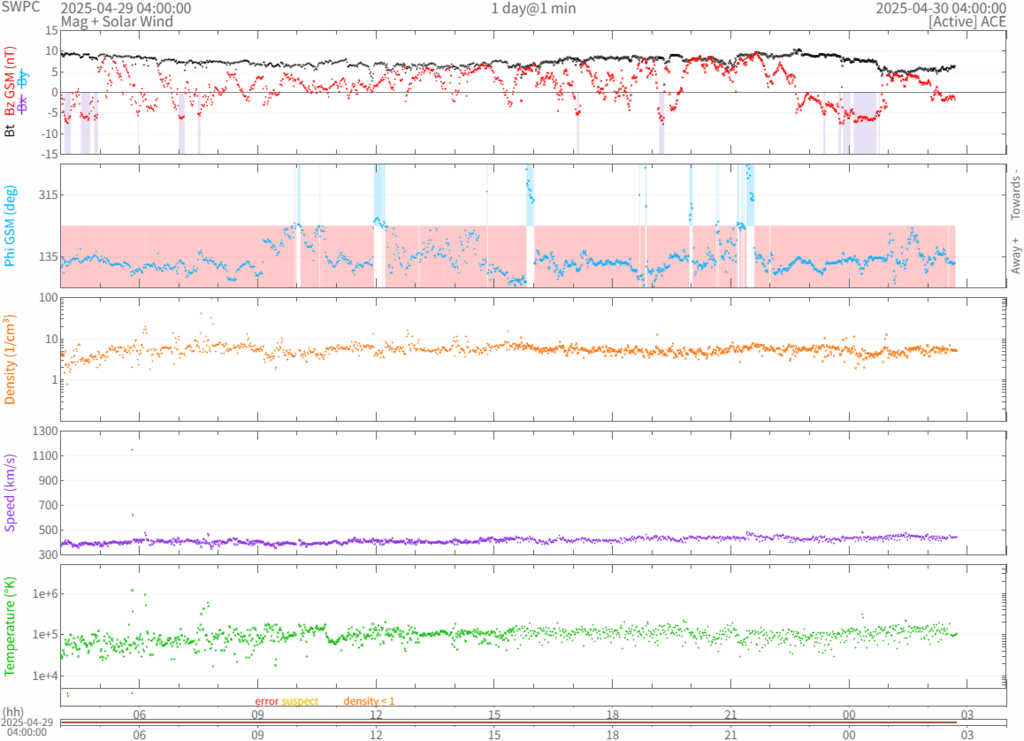Enable the struck-through Bx series
Screen dimensions: 1024x741
[x=24, y=102]
